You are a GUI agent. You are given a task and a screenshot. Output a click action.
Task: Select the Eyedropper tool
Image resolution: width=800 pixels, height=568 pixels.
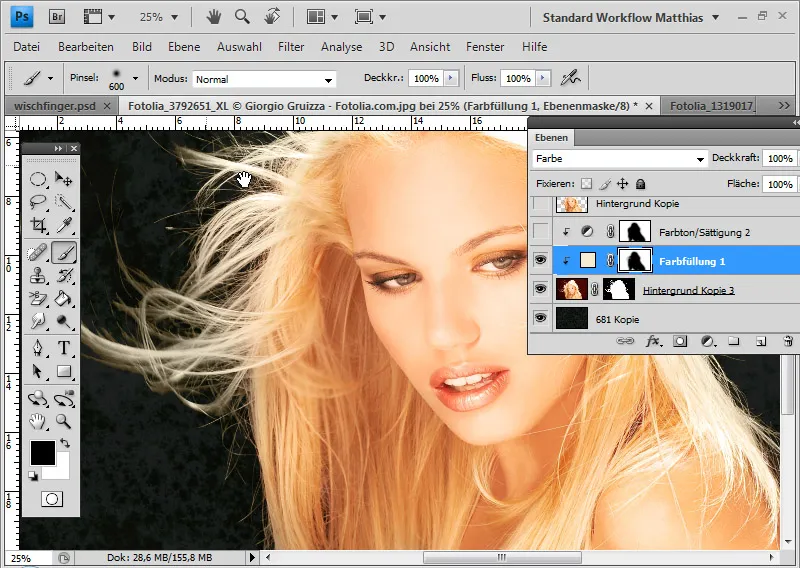tap(64, 225)
